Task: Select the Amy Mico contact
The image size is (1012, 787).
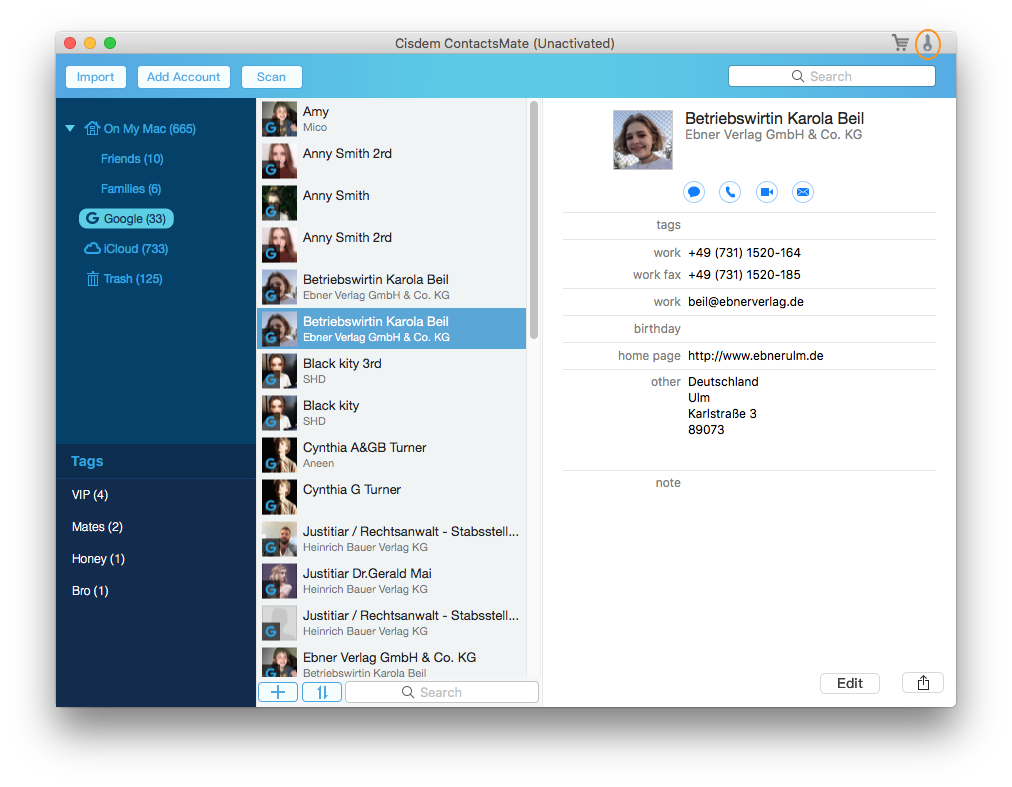Action: (392, 119)
